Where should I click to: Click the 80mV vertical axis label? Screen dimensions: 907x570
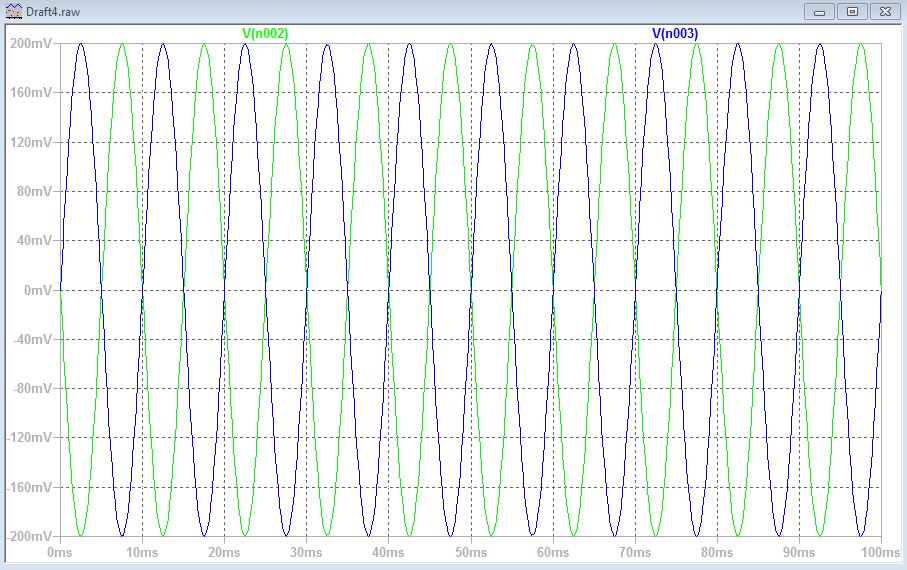(x=35, y=192)
